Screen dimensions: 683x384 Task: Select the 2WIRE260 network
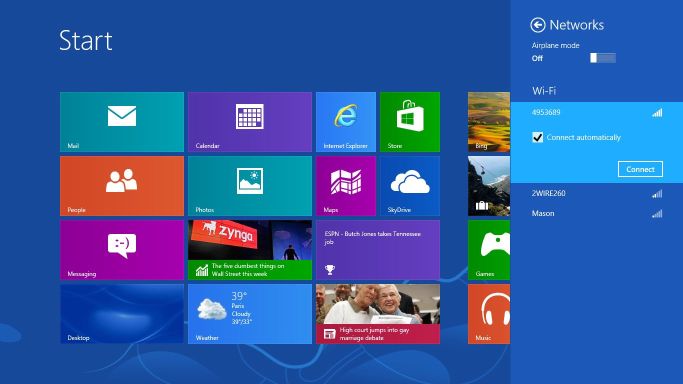597,193
